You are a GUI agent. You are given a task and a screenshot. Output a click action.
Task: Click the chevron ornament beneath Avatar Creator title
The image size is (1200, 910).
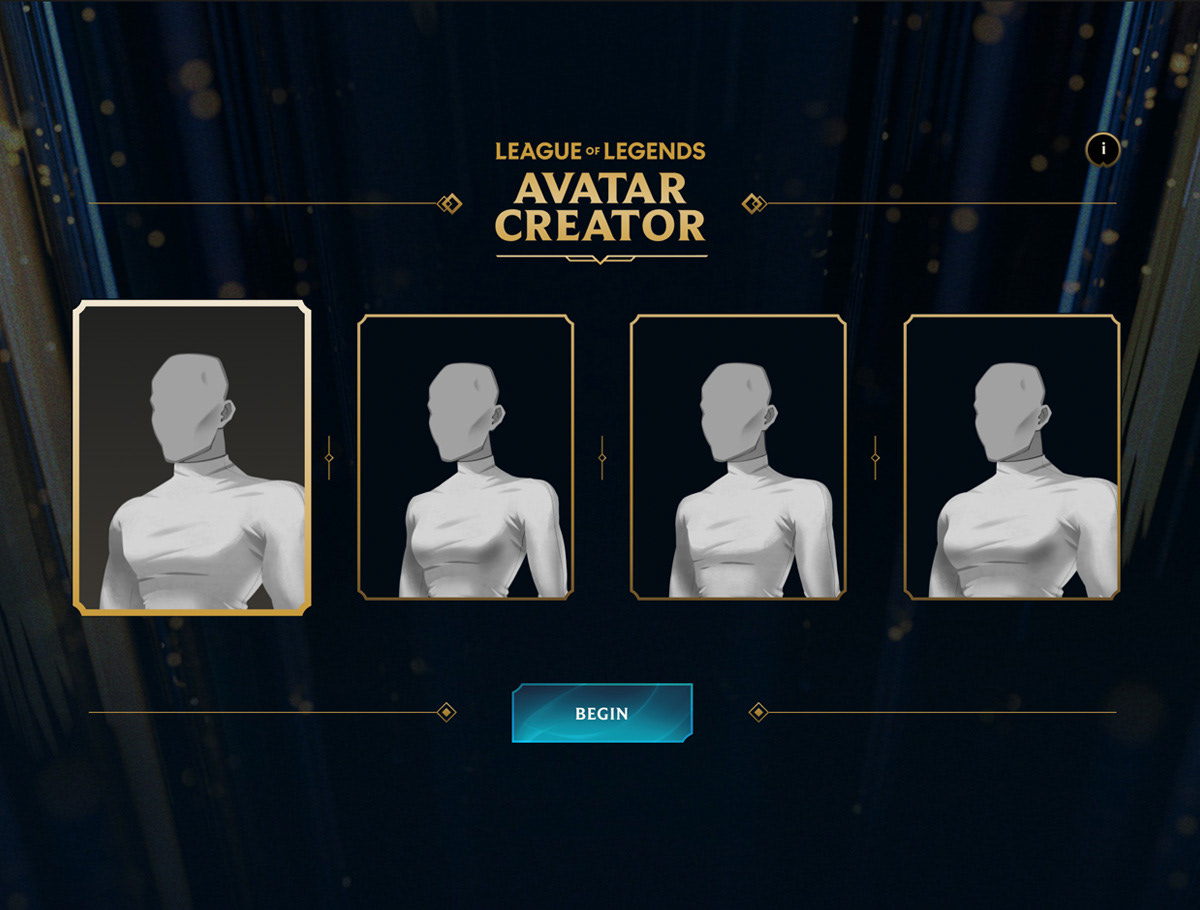pos(601,258)
